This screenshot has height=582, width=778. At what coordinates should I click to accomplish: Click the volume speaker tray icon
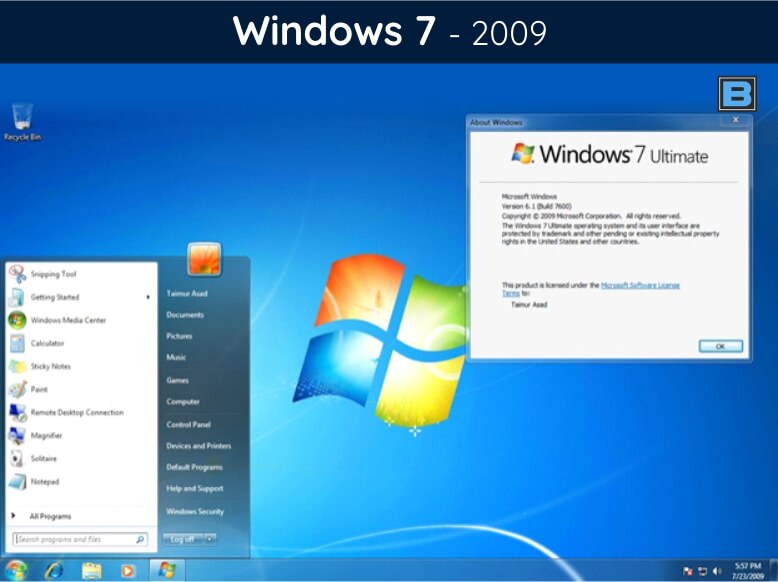coord(717,571)
